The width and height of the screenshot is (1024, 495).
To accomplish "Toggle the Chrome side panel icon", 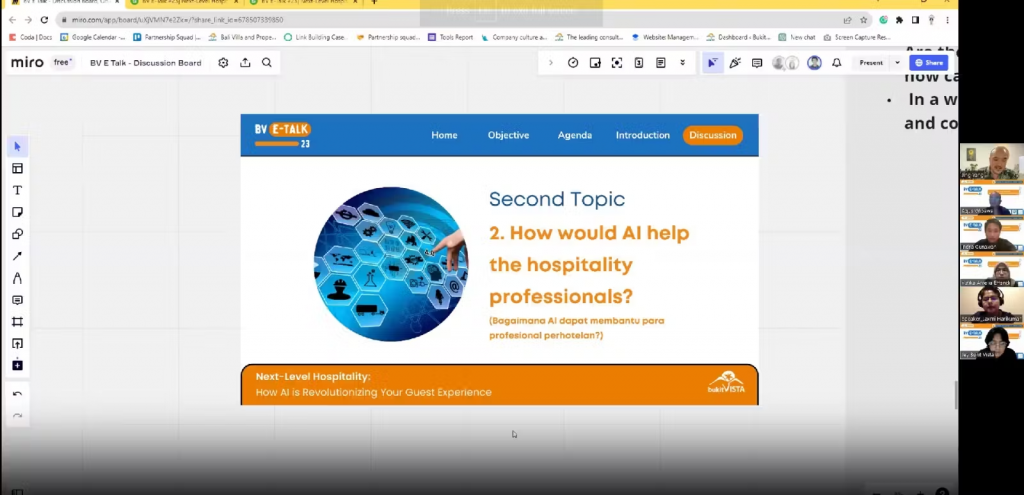I will tap(915, 20).
